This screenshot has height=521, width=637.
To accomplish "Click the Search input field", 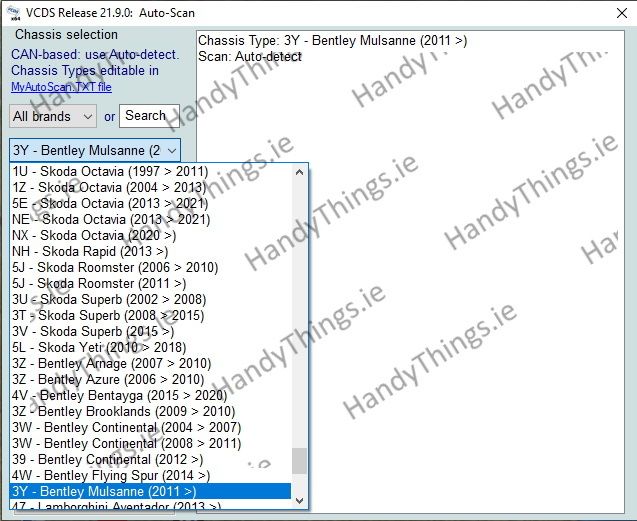I will click(150, 116).
